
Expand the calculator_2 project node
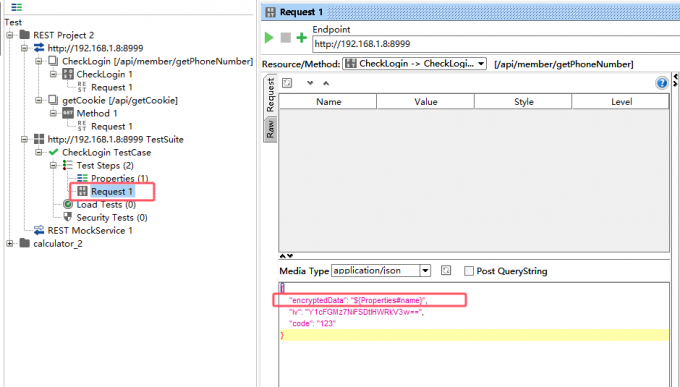[10, 243]
